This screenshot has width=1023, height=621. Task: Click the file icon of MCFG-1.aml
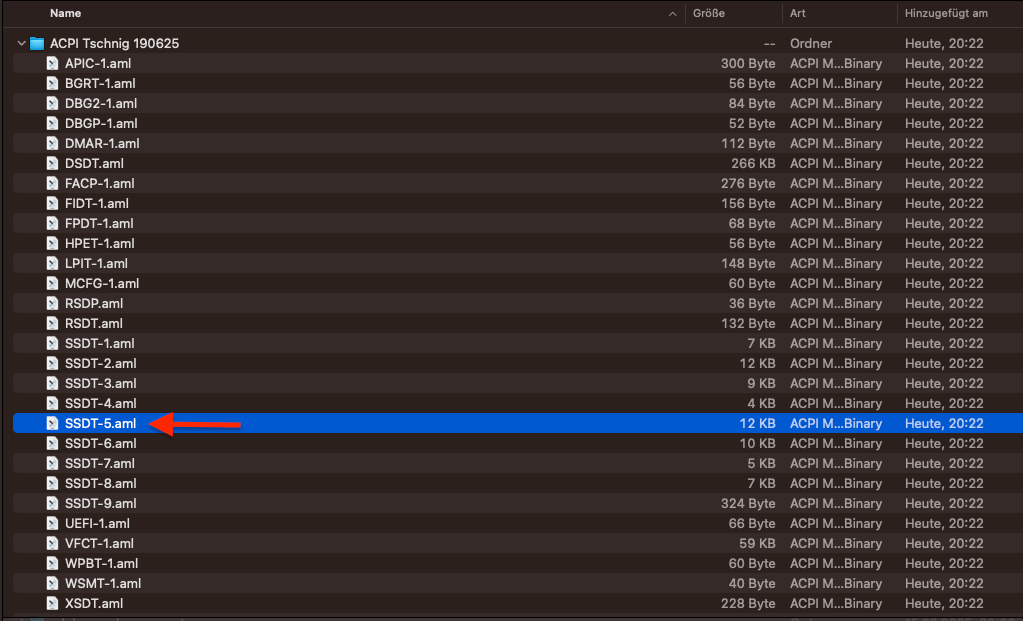(52, 283)
